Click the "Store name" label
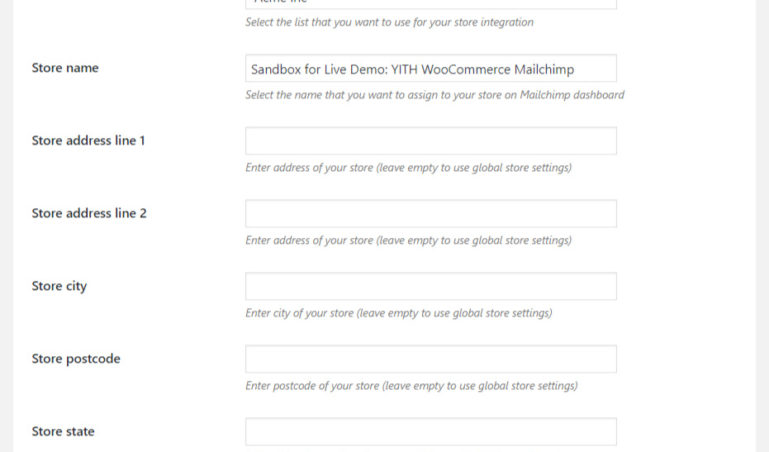769x452 pixels. (65, 68)
